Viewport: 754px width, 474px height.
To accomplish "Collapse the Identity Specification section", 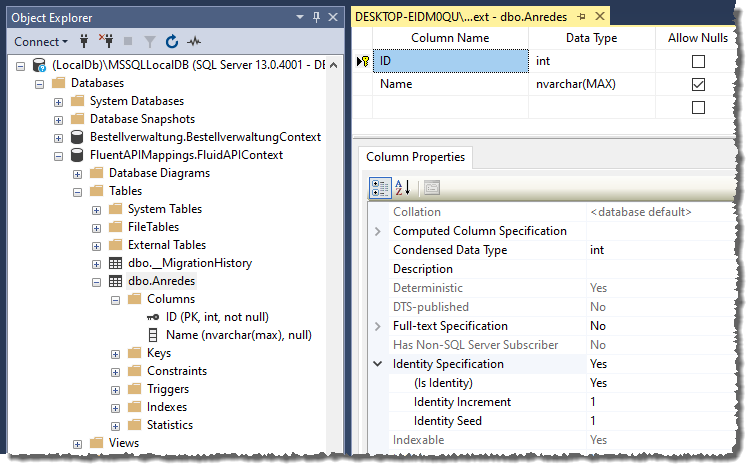I will (378, 364).
